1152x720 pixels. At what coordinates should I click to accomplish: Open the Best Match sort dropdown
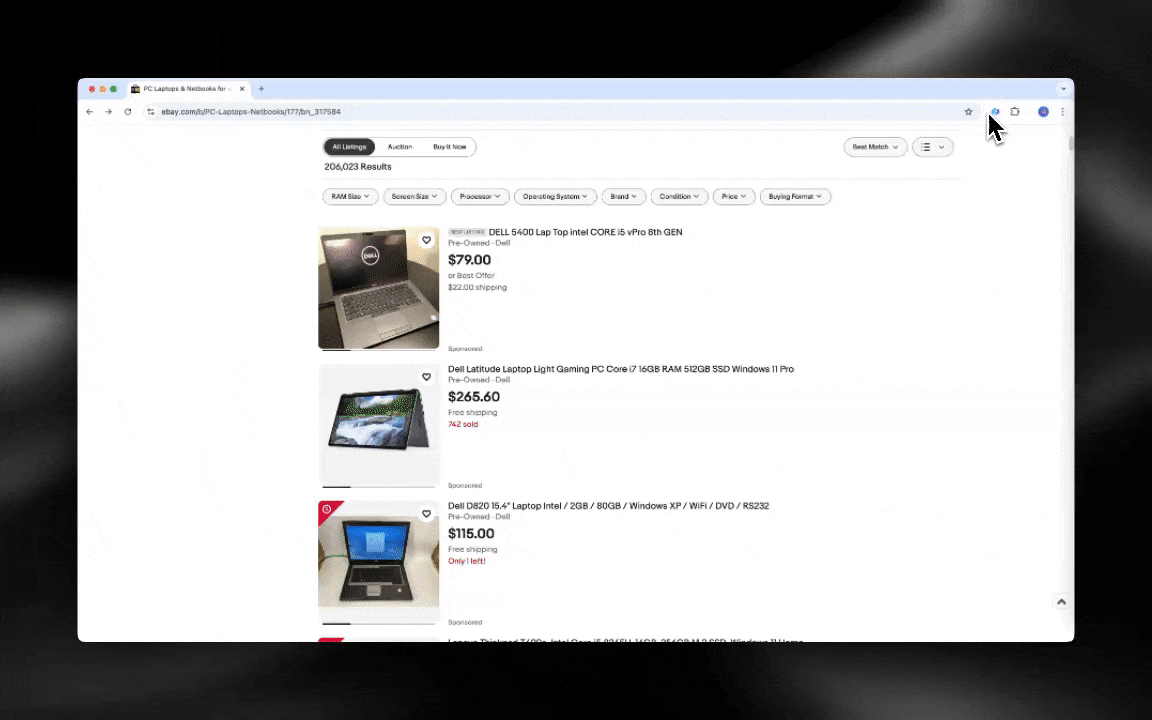[875, 147]
